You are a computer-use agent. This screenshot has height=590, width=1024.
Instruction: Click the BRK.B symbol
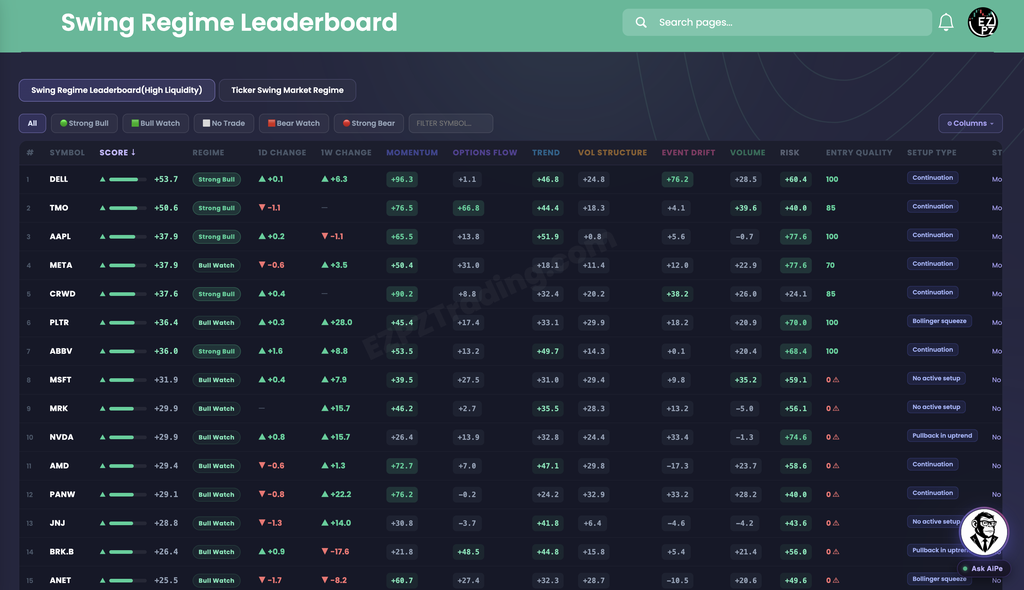pos(61,552)
